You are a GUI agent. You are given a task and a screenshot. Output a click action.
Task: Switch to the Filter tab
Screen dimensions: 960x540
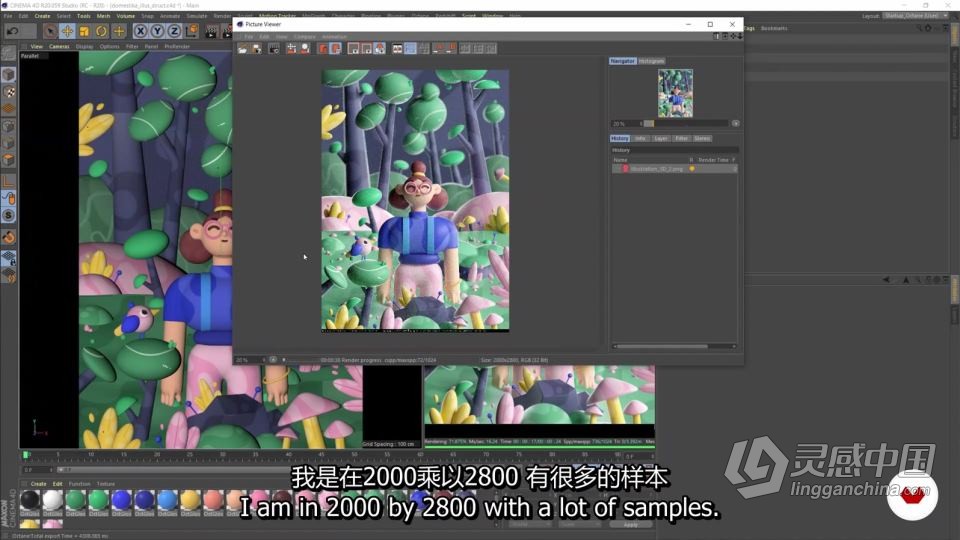pyautogui.click(x=681, y=138)
